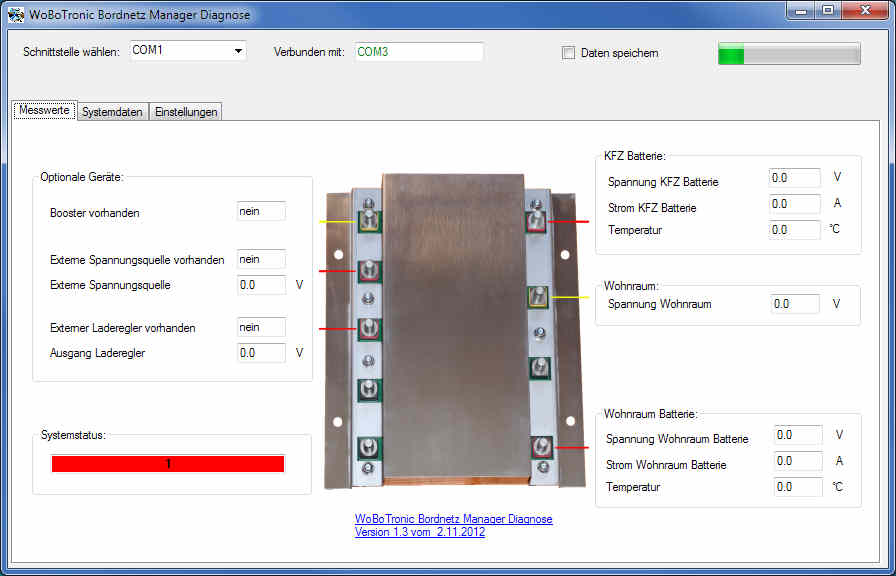
Task: Click the Bordnetz Manager device image
Action: (454, 330)
